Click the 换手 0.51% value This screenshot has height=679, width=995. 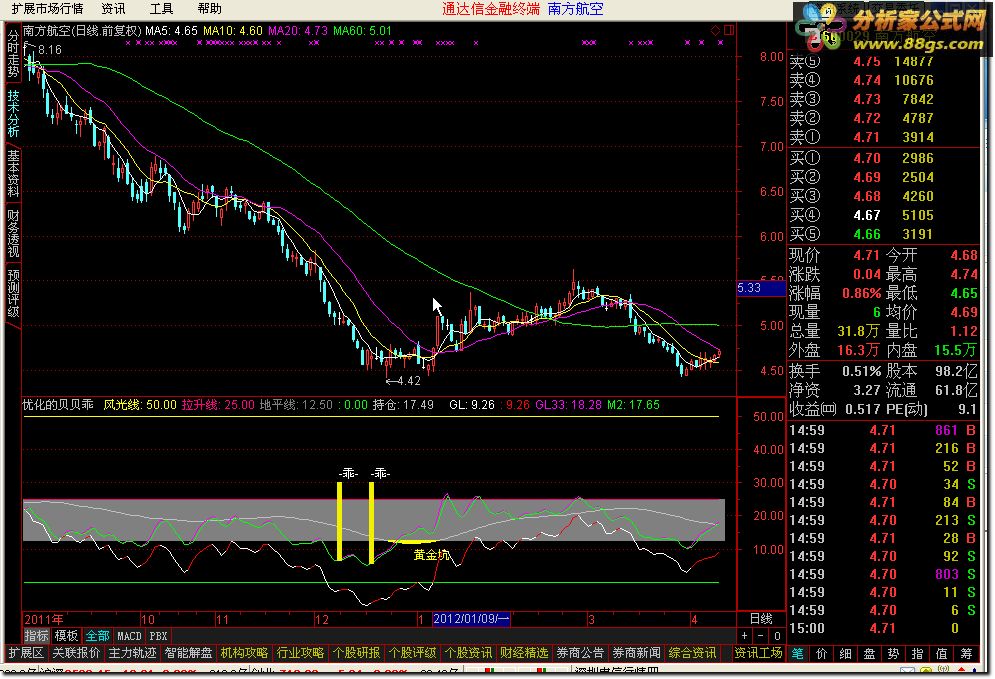click(x=861, y=371)
